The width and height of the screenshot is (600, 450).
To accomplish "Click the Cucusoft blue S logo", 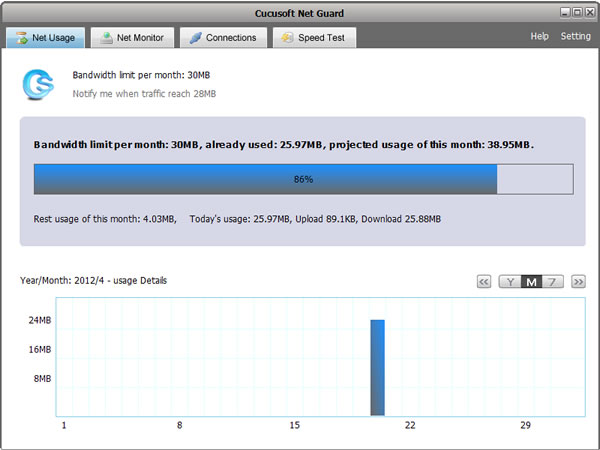I will [38, 84].
